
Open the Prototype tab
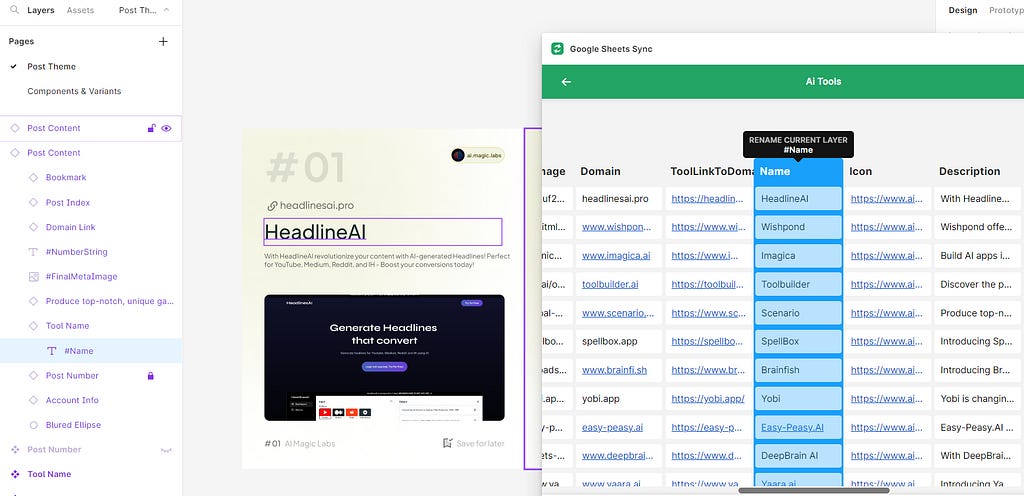tap(1006, 10)
